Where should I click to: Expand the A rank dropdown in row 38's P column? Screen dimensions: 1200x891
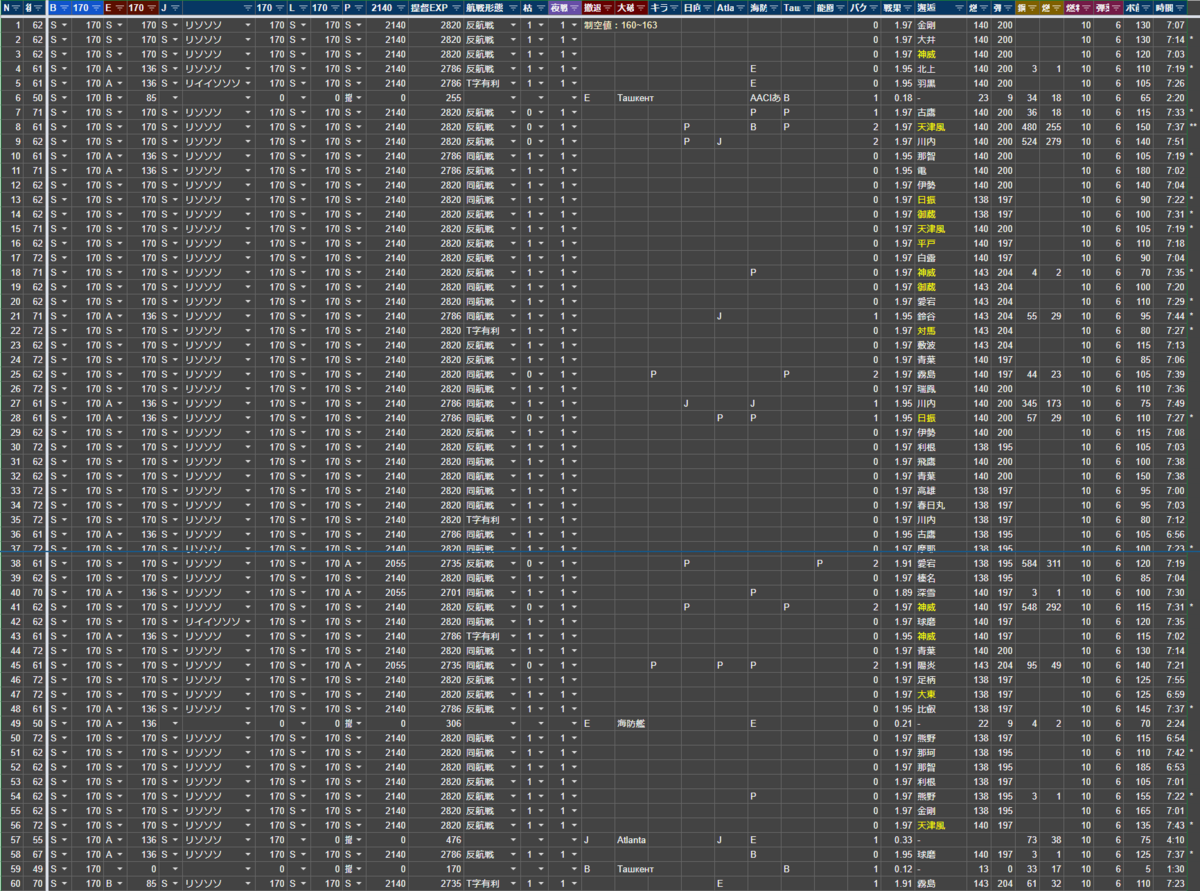358,564
